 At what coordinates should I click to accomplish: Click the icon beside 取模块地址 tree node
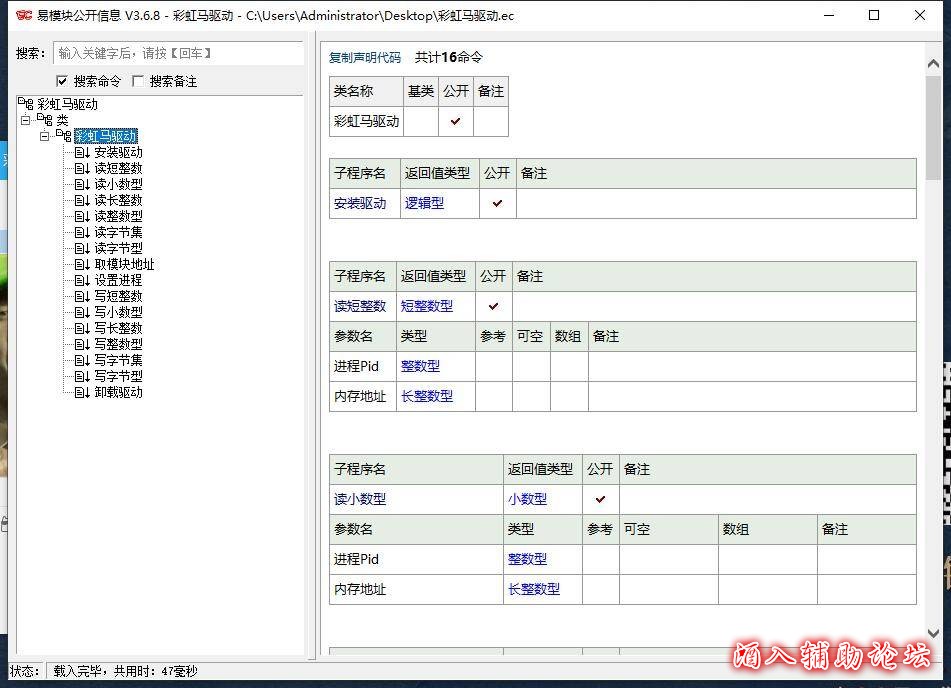coord(82,265)
